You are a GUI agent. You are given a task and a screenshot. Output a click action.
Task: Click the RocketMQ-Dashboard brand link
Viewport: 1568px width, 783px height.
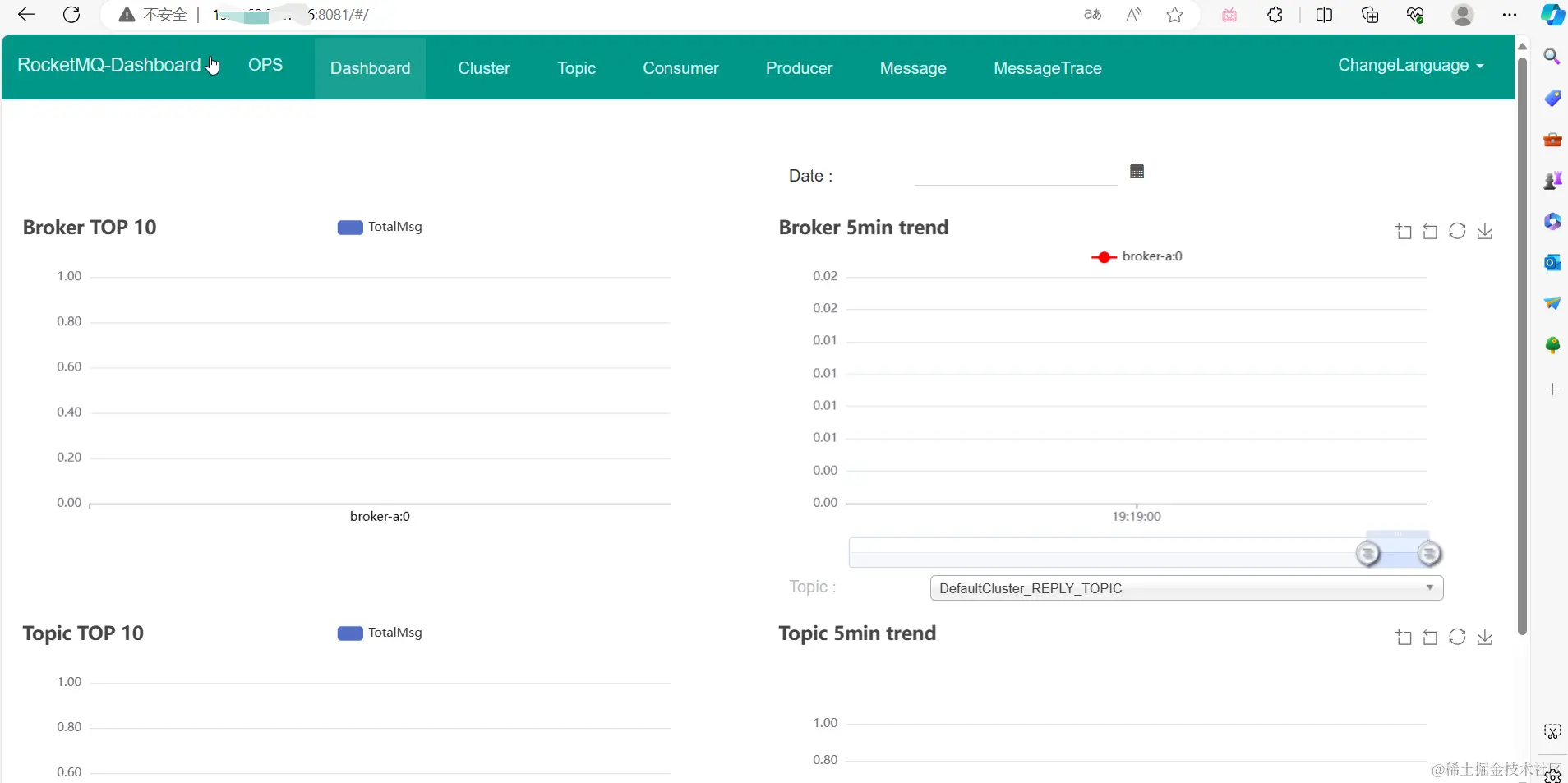click(x=109, y=66)
